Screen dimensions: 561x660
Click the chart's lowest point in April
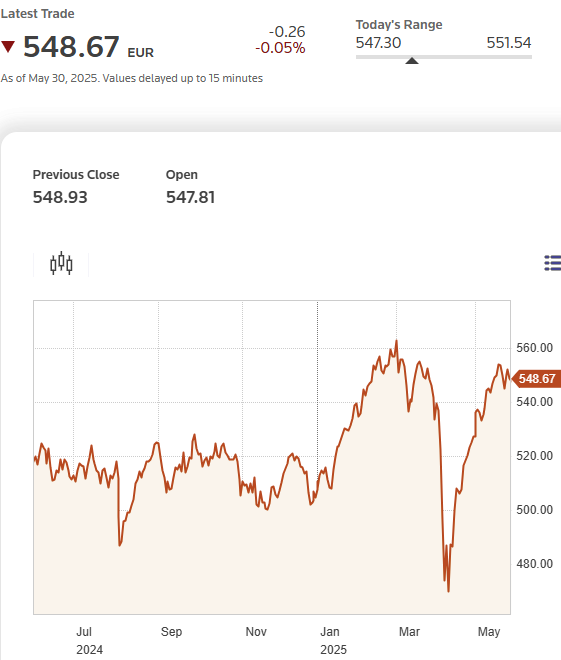[x=449, y=591]
